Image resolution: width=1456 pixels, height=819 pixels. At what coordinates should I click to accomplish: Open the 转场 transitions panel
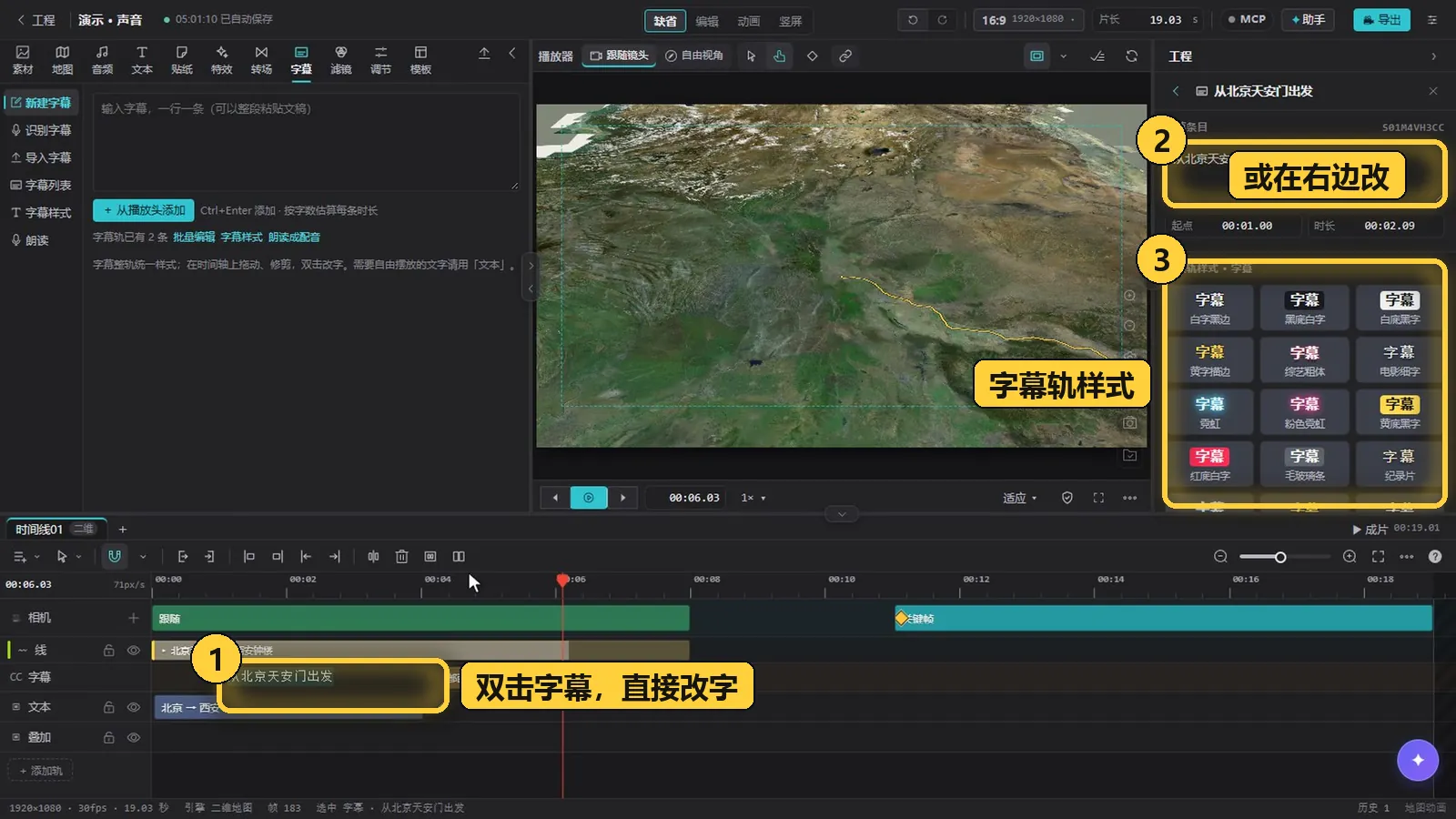tap(261, 60)
